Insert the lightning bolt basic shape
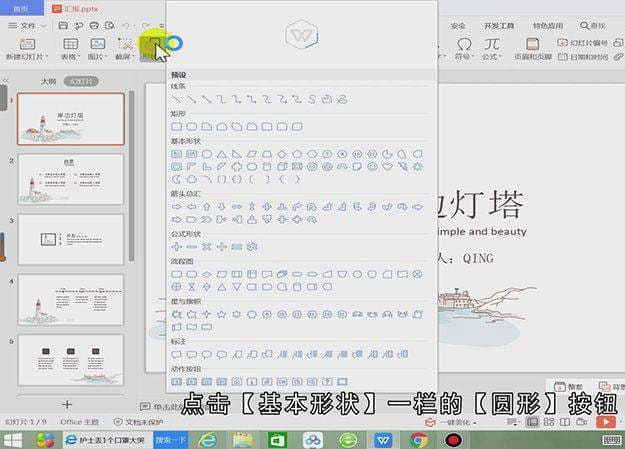 click(403, 167)
